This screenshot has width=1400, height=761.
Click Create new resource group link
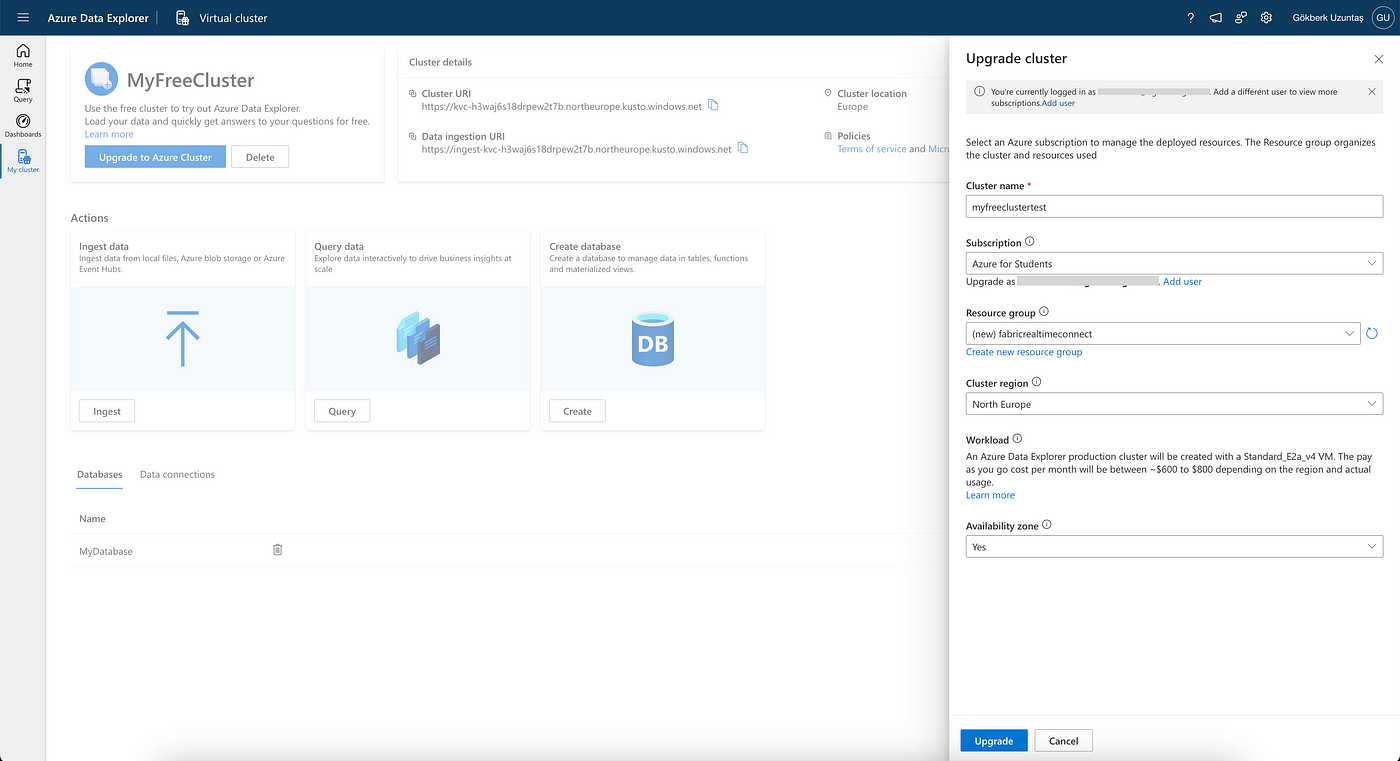tap(1024, 352)
